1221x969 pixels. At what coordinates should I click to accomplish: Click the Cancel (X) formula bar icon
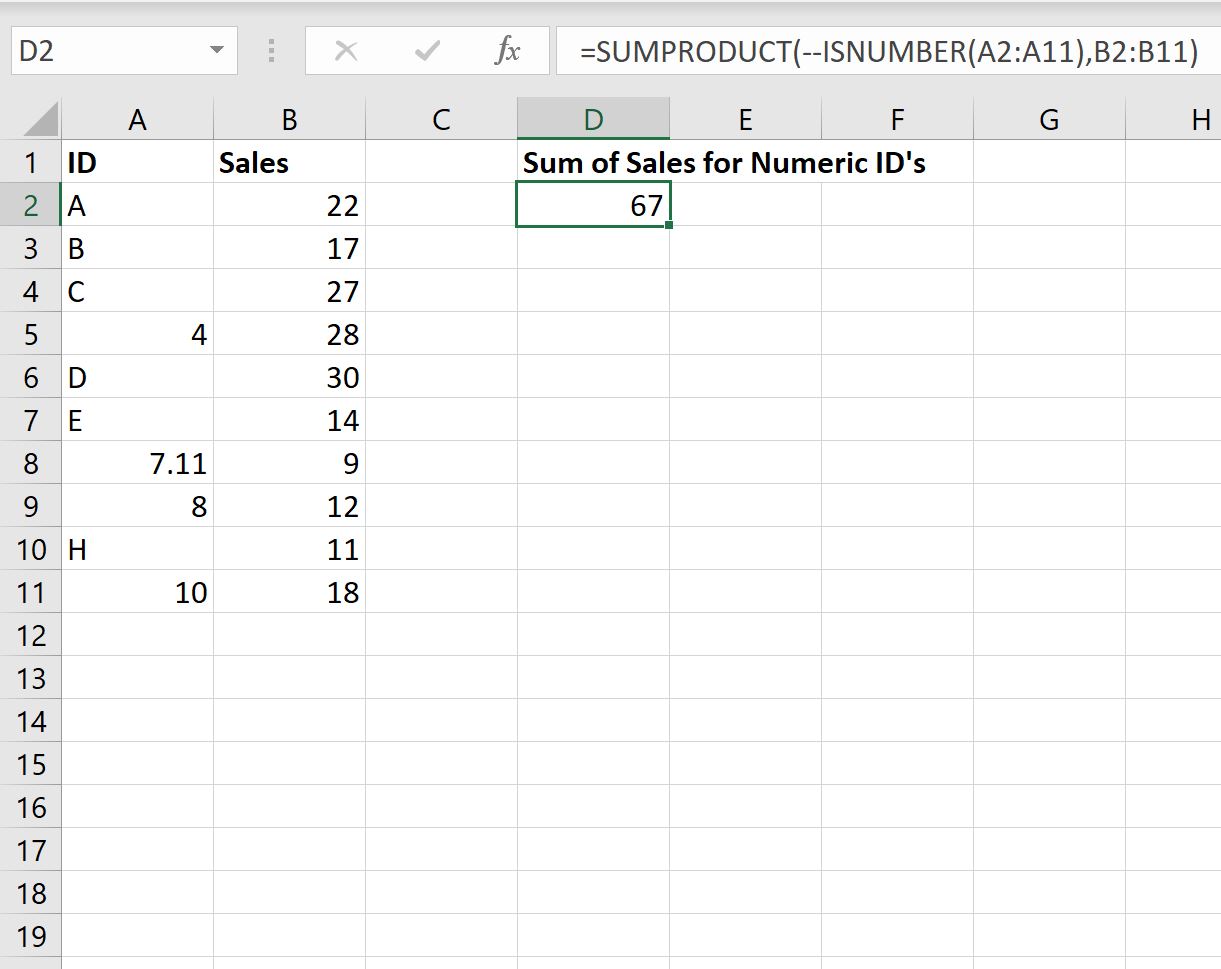coord(346,51)
